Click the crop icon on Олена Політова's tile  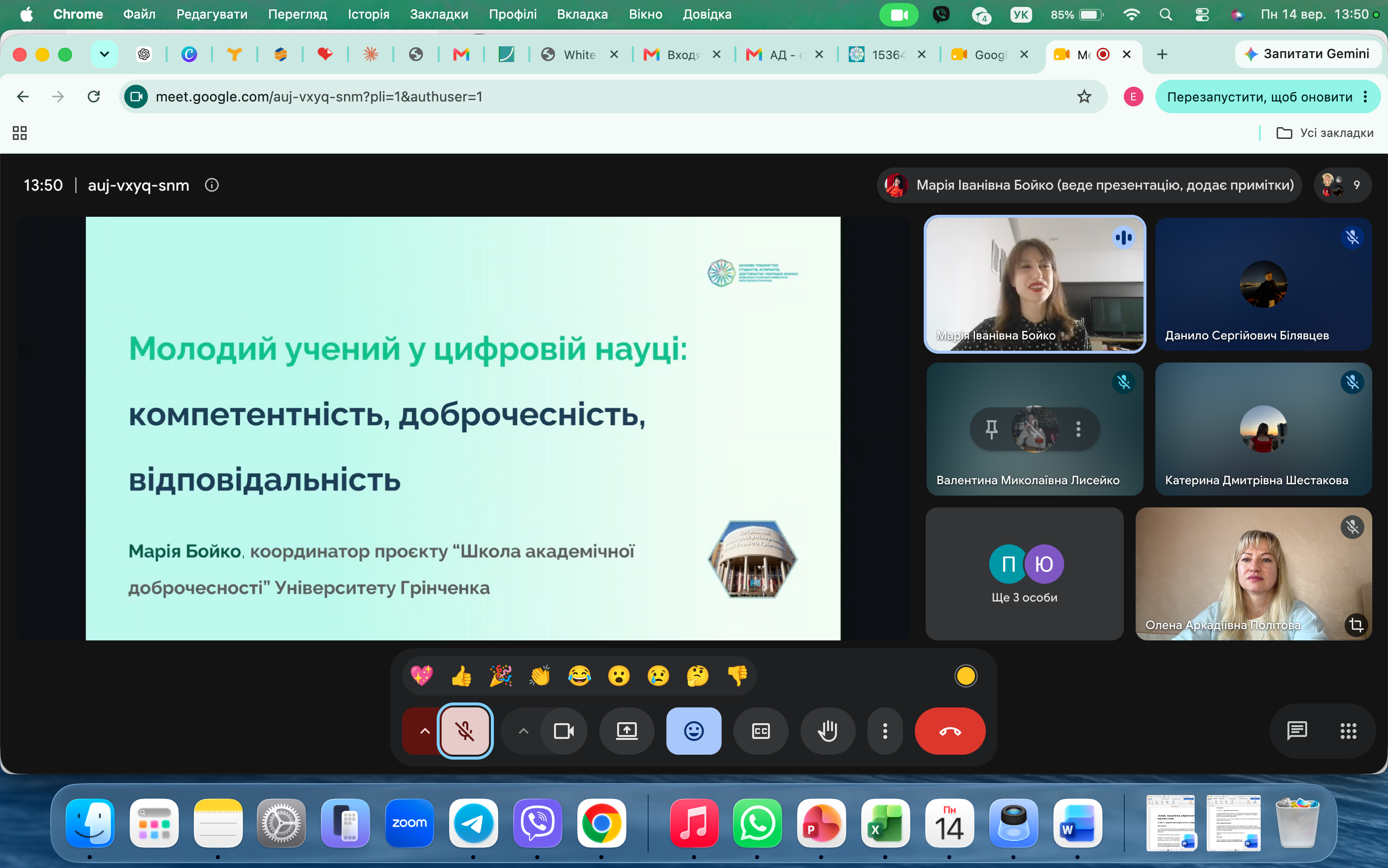pos(1356,625)
